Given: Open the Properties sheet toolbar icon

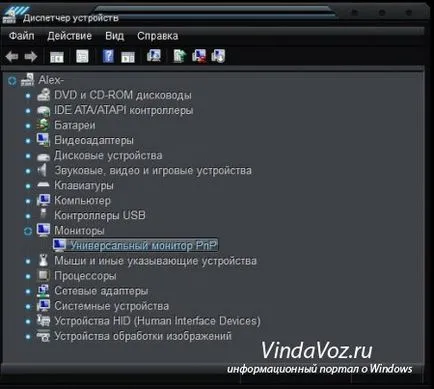Looking at the screenshot, I should (82, 56).
